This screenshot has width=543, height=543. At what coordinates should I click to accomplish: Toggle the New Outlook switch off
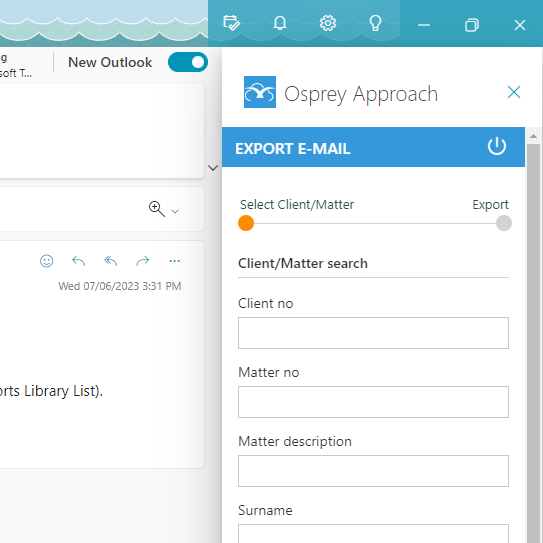[x=188, y=62]
